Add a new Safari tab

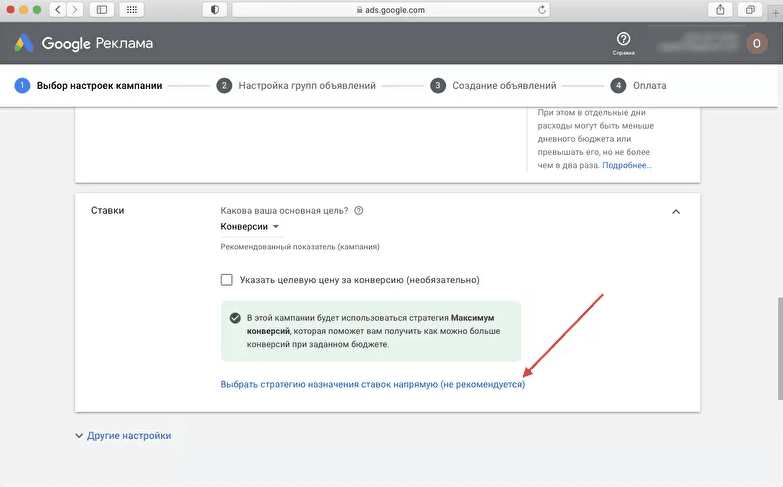coord(776,13)
